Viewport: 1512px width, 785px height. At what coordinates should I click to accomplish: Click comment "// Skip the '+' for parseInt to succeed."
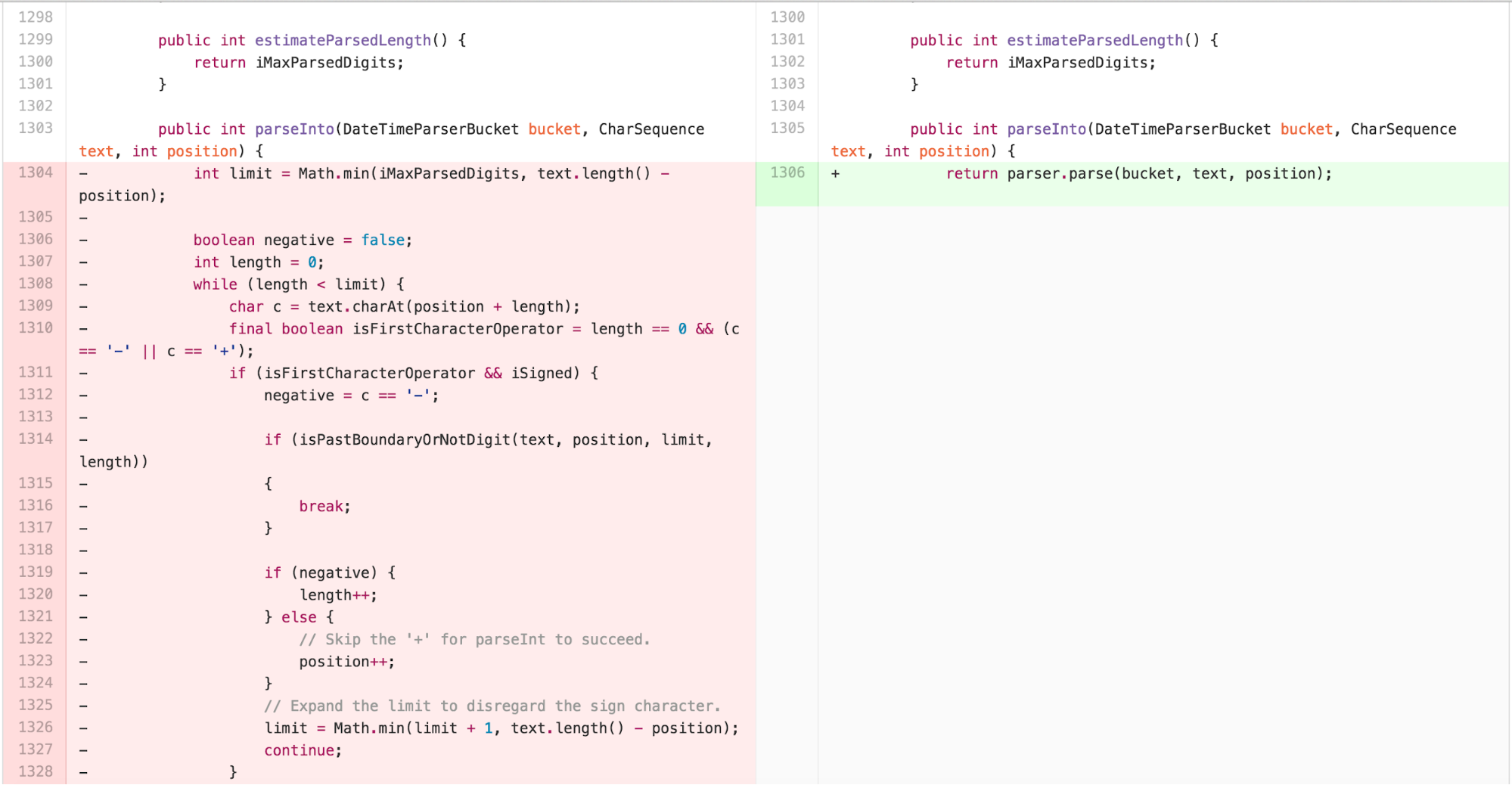474,640
